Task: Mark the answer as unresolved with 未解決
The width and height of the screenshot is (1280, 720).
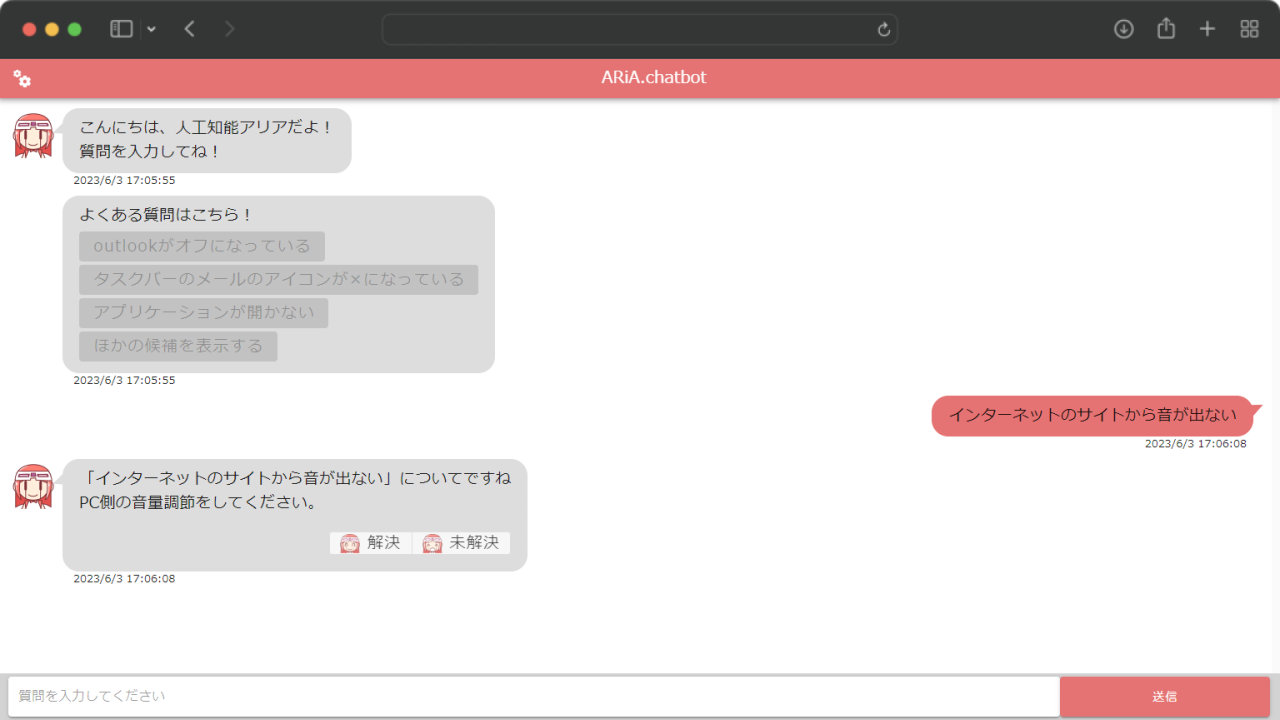Action: tap(462, 542)
